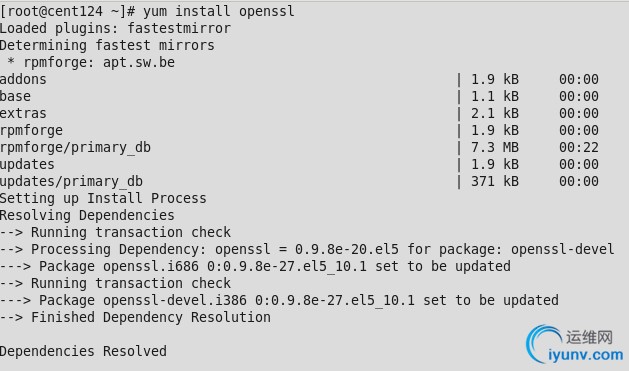Click the 'Dependencies Resolved' text
Viewport: 629px width, 371px height.
click(83, 351)
